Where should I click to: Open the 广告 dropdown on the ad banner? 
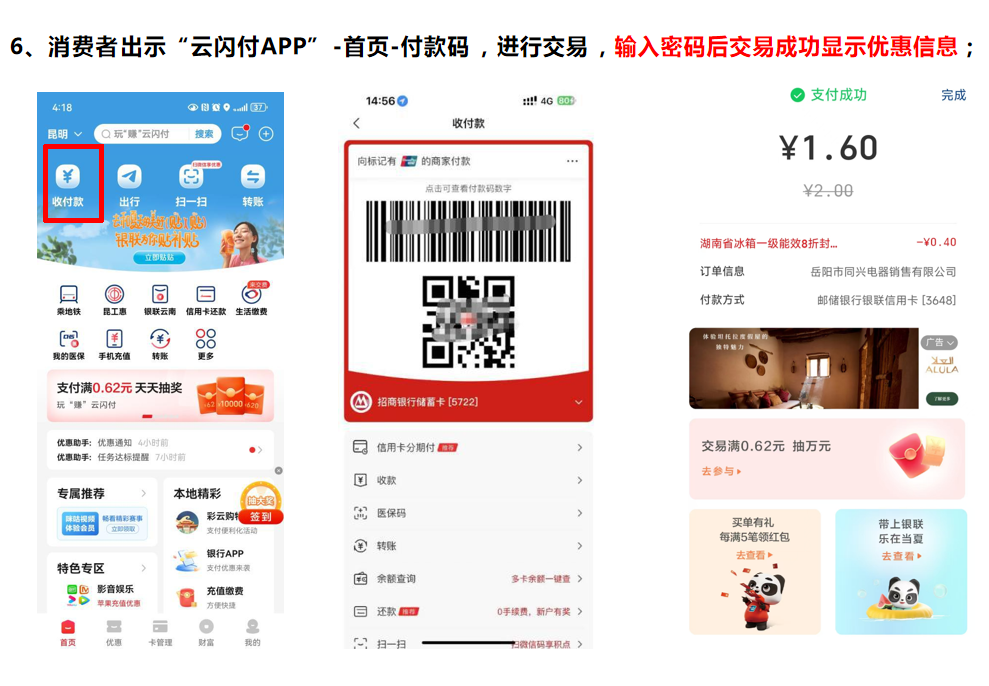point(940,342)
